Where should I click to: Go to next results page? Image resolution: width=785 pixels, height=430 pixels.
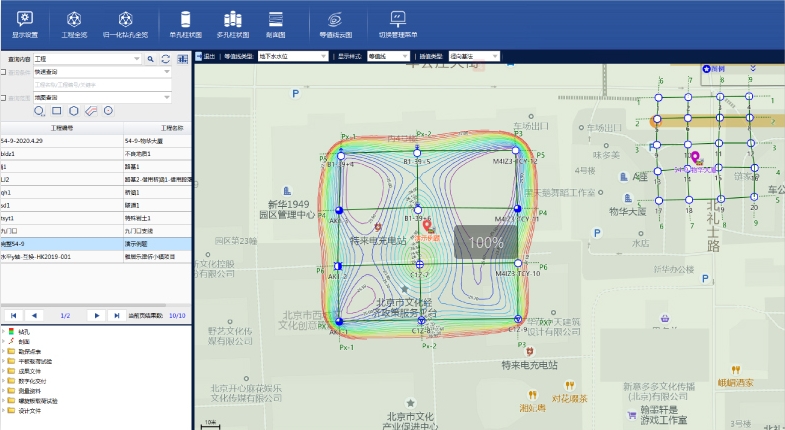[96, 315]
